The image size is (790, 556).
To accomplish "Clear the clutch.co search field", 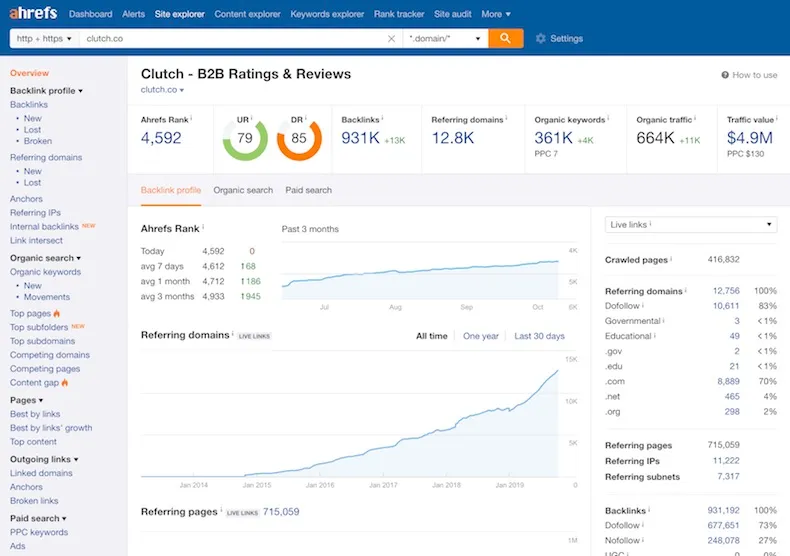I will point(391,39).
